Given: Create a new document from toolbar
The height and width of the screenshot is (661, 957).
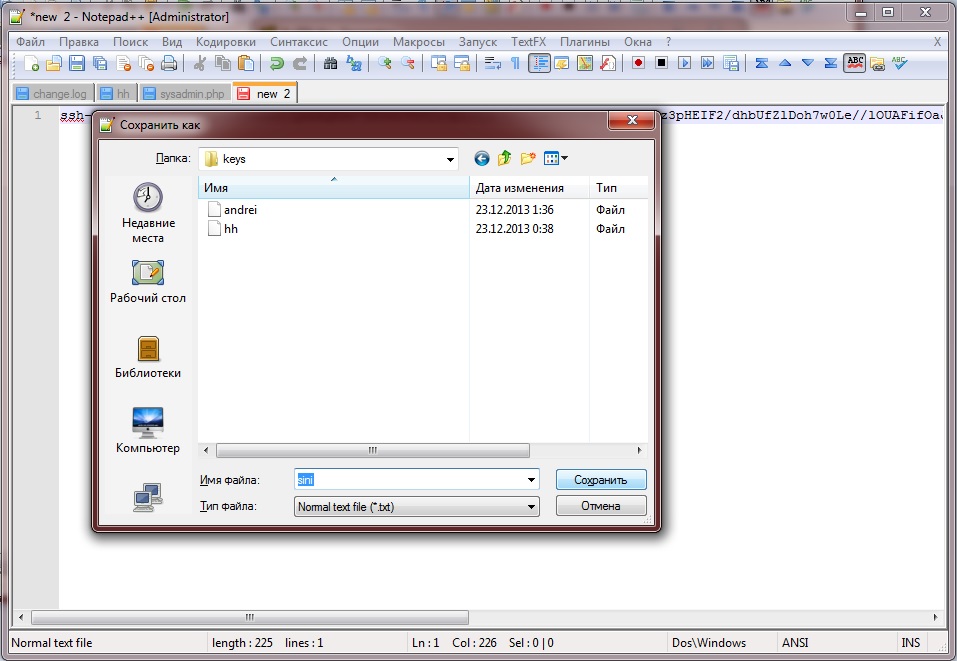Looking at the screenshot, I should point(31,63).
